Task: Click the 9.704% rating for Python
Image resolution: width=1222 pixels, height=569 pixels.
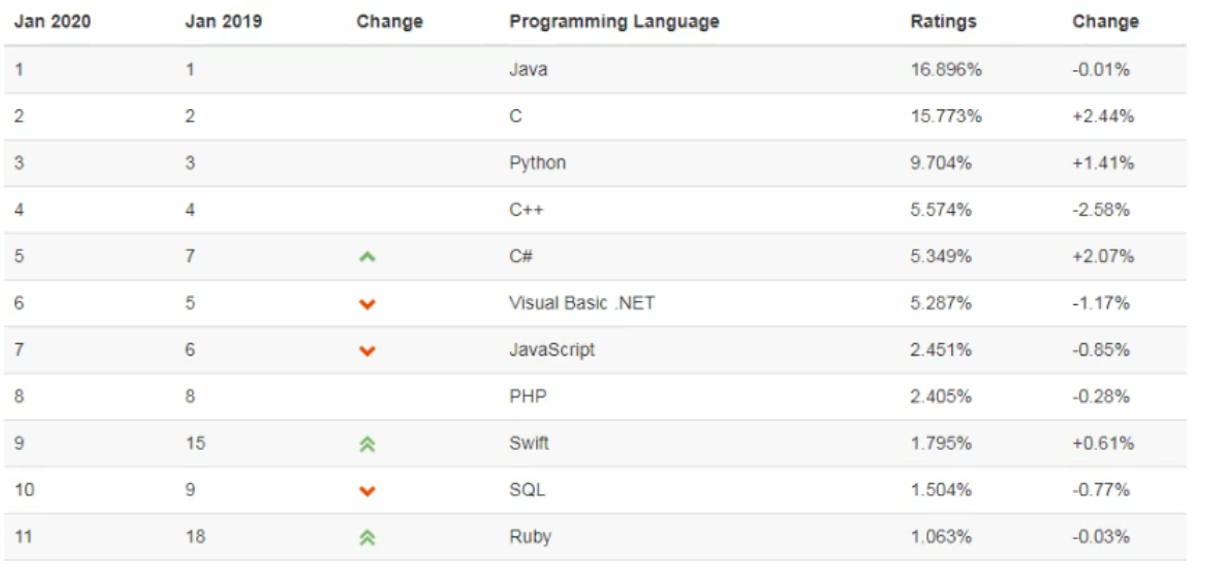Action: click(x=940, y=163)
